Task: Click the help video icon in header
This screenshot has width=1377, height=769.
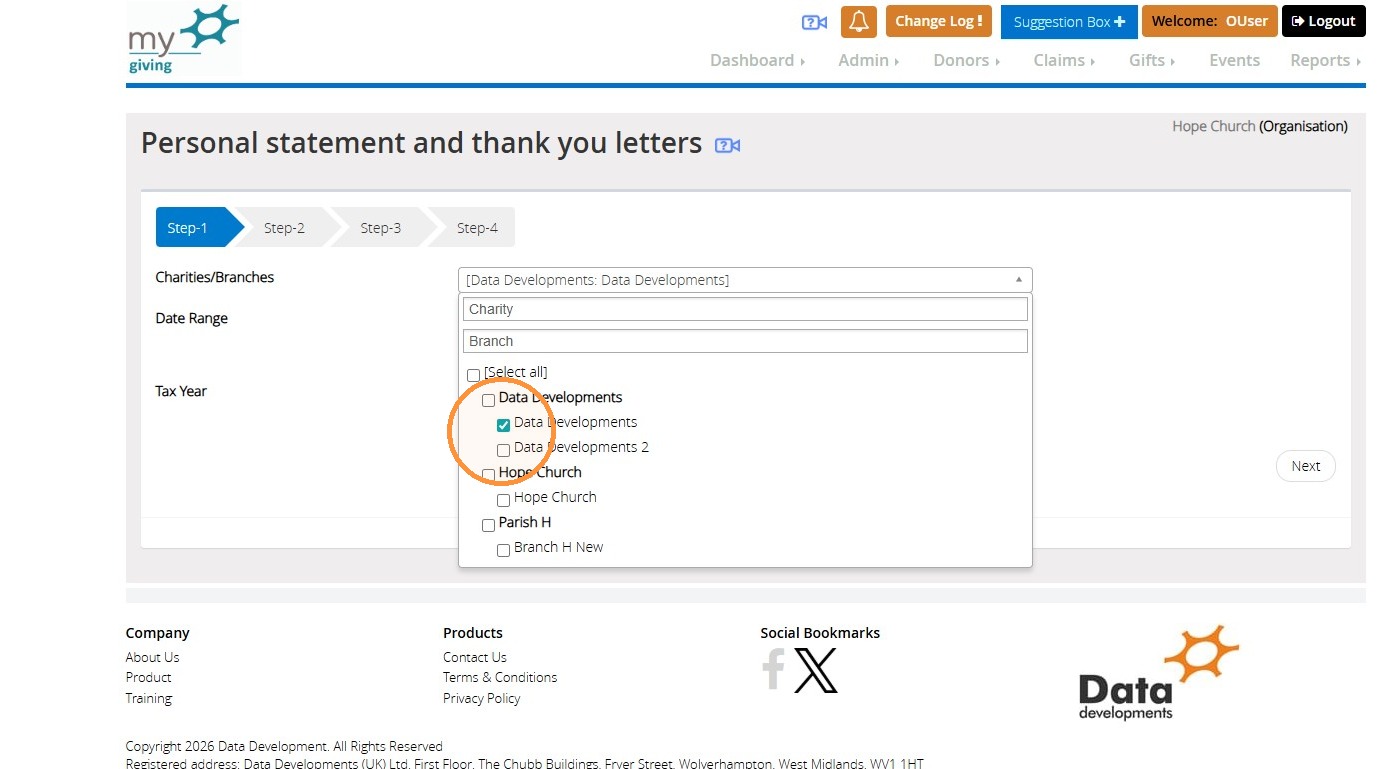Action: coord(815,22)
